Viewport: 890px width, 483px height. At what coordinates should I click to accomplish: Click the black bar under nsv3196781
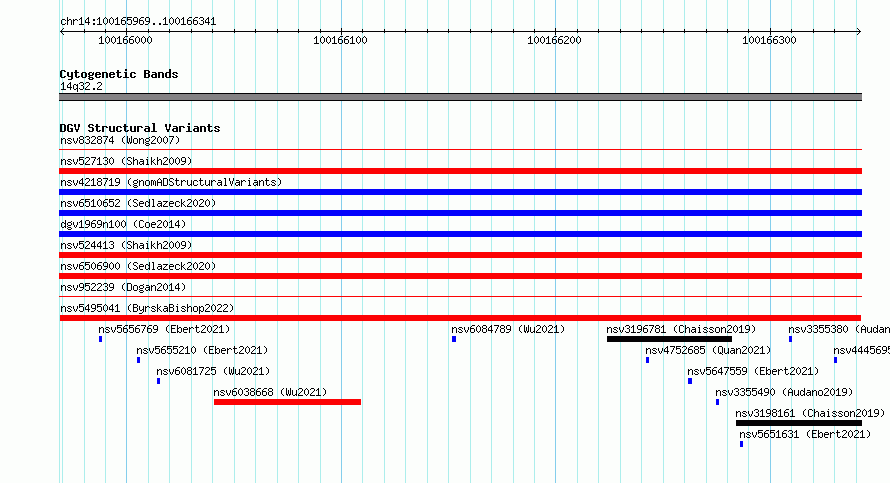tap(669, 339)
